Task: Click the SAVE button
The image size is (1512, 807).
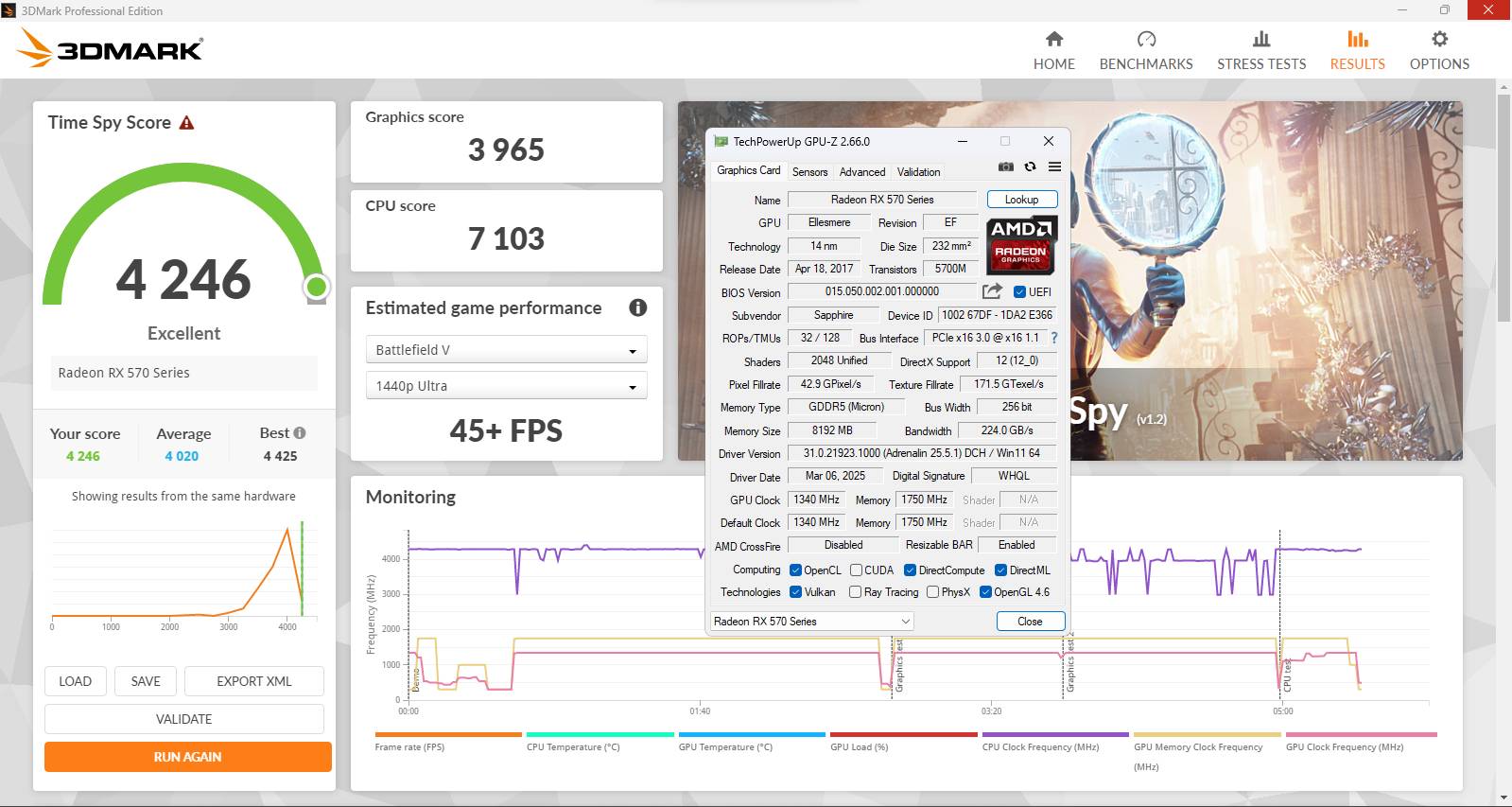Action: pyautogui.click(x=146, y=681)
